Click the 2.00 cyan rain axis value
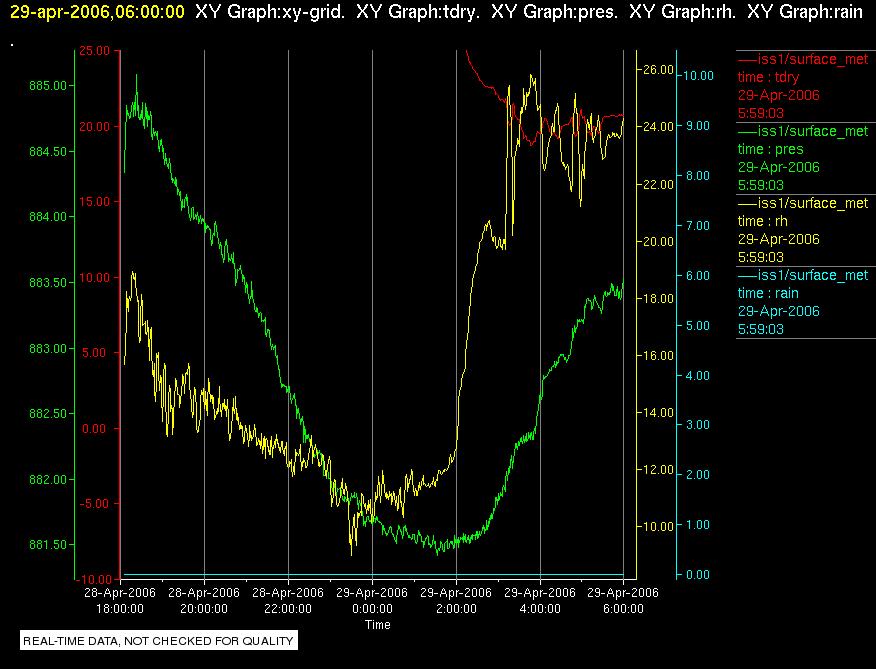Viewport: 876px width, 669px height. click(x=698, y=475)
